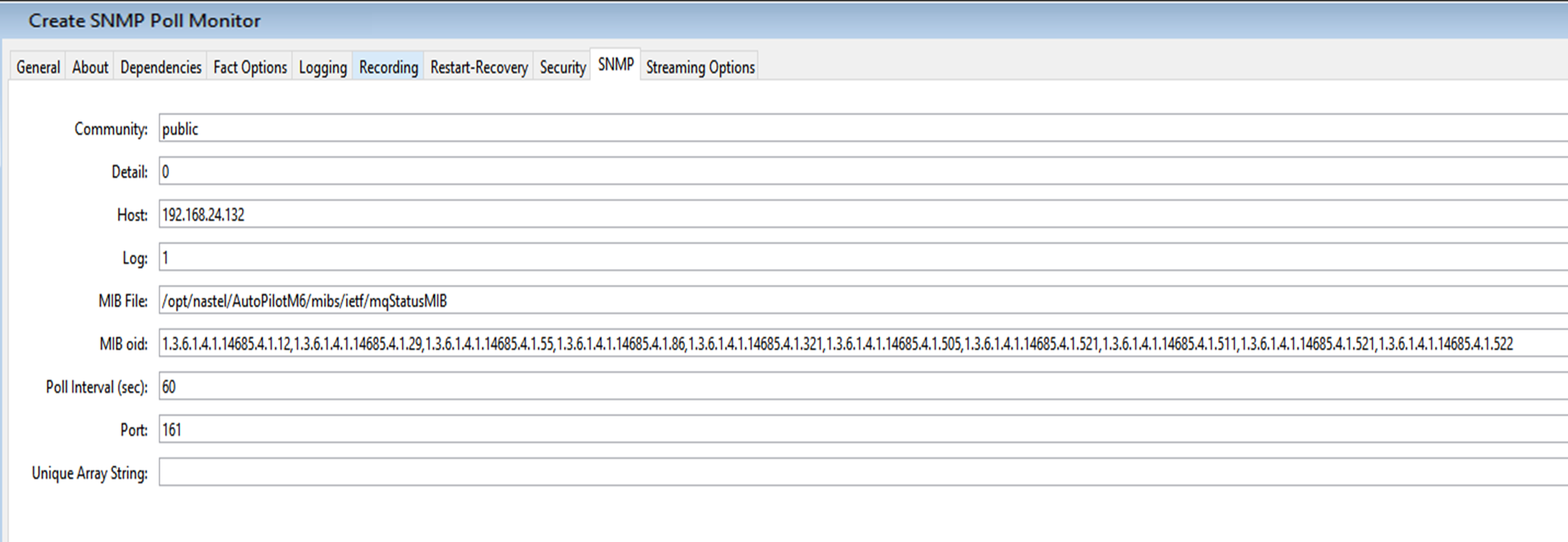
Task: Click the Port field showing 161
Action: (x=863, y=430)
